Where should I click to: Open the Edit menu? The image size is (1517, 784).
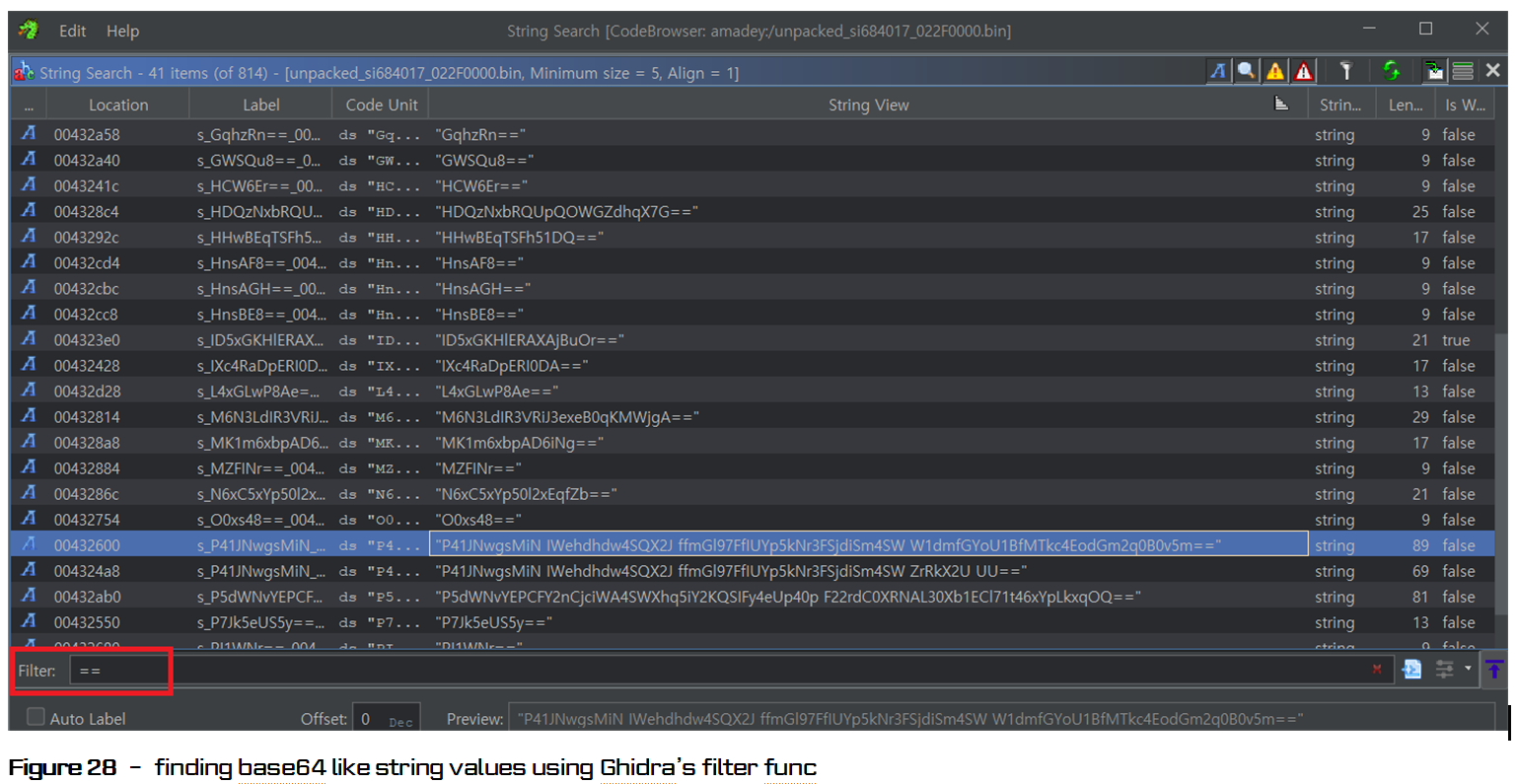(x=72, y=31)
